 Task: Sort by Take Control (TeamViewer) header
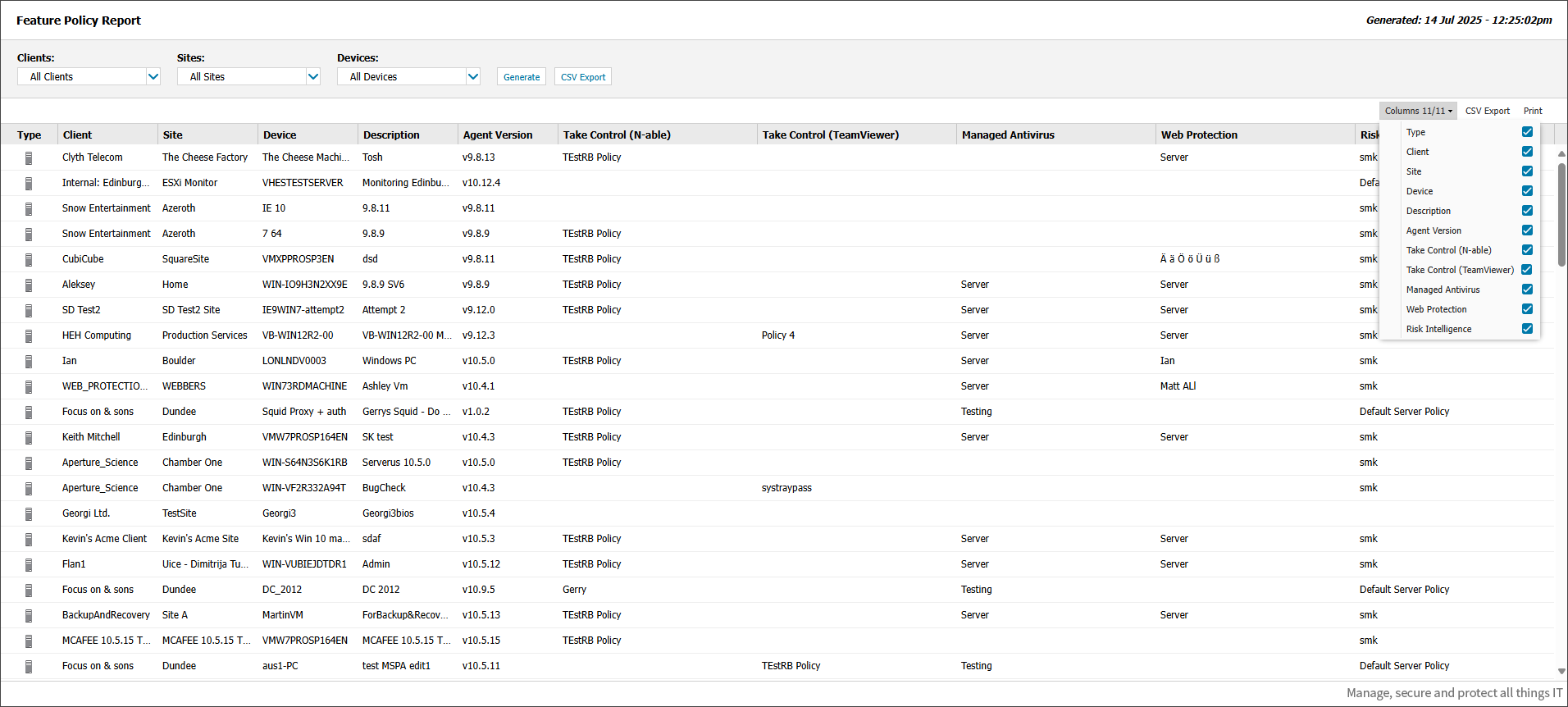[857, 135]
